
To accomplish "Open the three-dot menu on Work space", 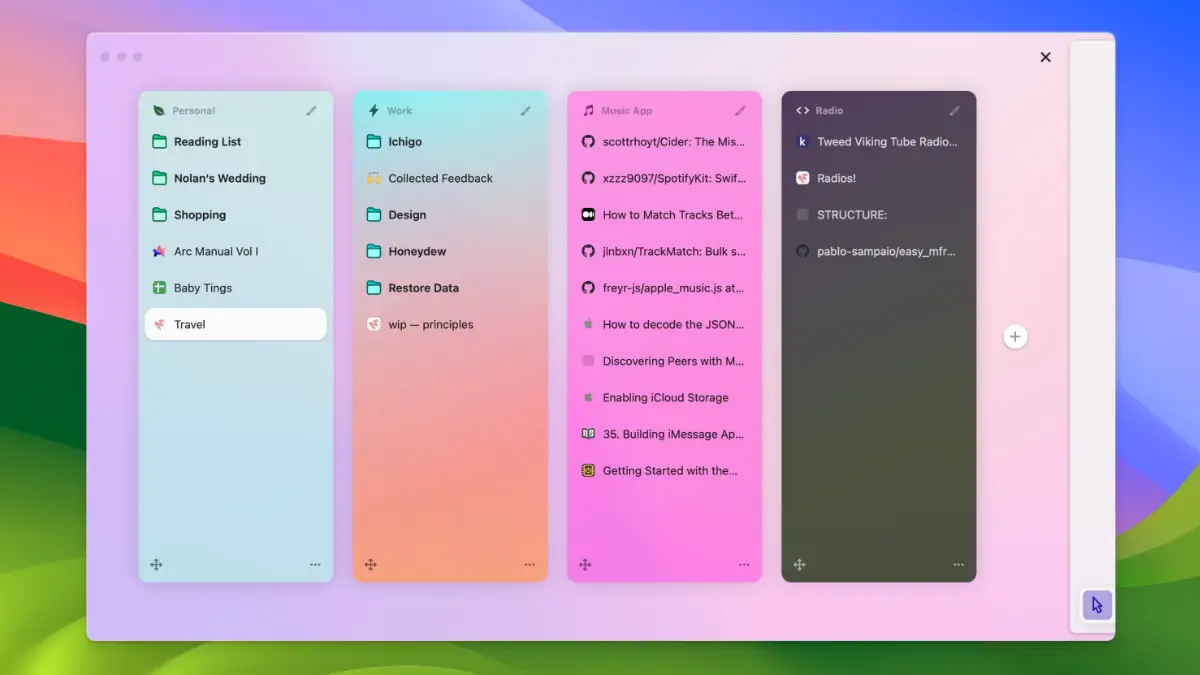I will [x=529, y=565].
